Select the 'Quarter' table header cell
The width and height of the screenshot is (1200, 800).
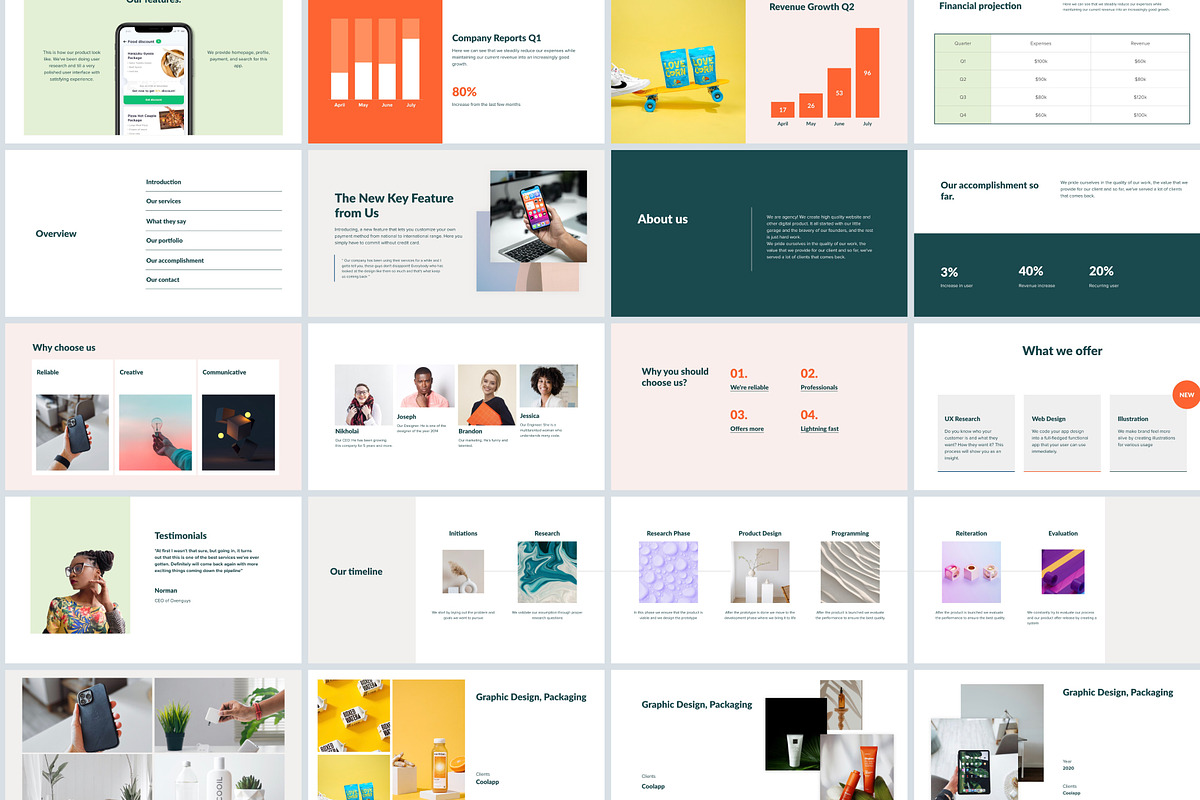pos(963,43)
